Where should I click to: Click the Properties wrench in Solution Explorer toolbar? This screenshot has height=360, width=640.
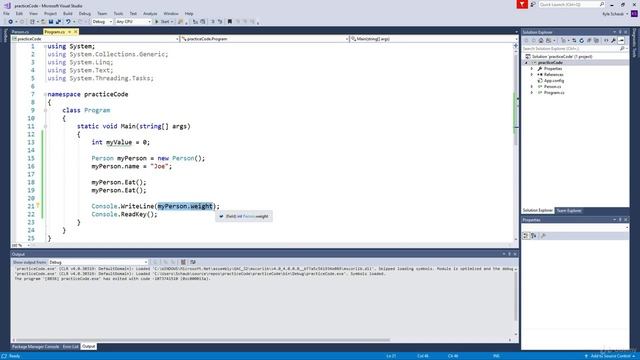(x=613, y=40)
